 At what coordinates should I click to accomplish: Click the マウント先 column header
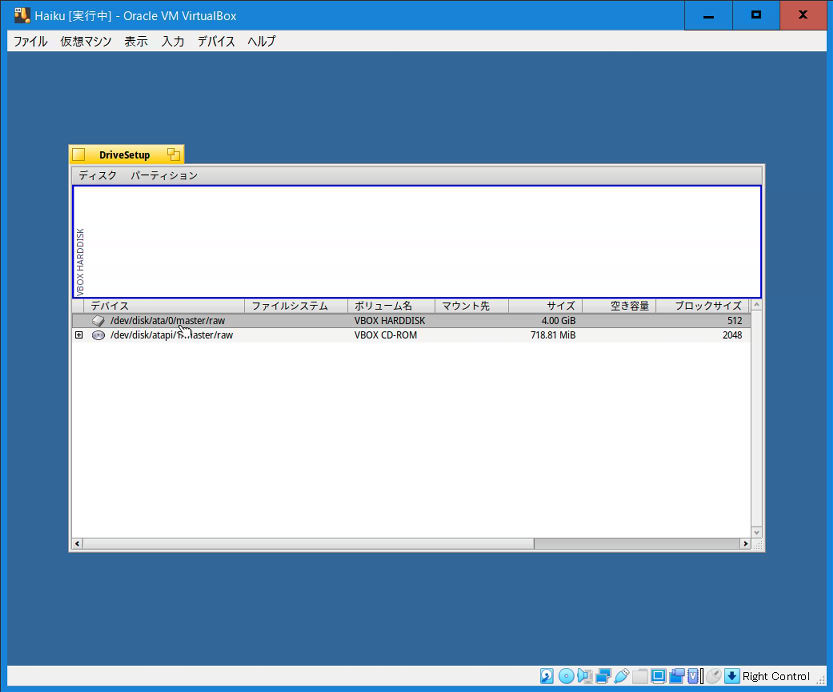pyautogui.click(x=472, y=306)
